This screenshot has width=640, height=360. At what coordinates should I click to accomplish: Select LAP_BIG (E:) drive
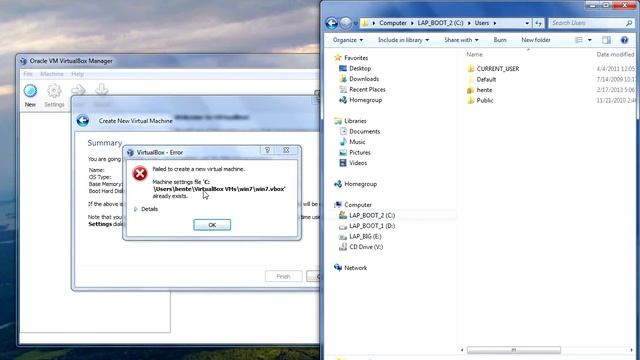(365, 237)
